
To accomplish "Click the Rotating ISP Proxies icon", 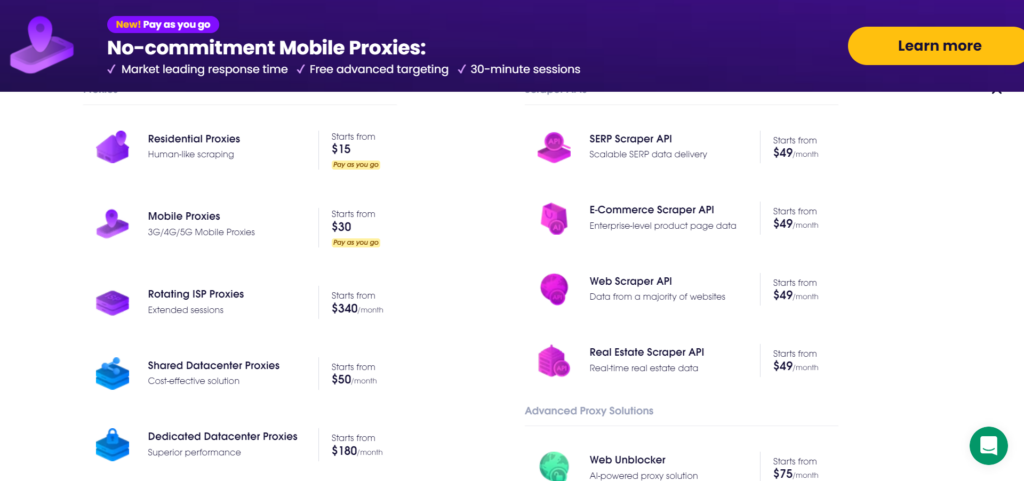I will point(112,301).
